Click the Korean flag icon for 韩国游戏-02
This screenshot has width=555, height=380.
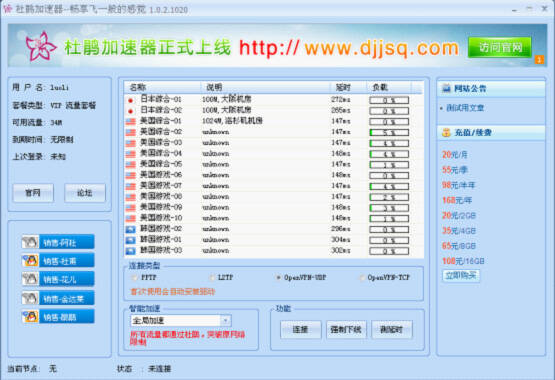(131, 229)
